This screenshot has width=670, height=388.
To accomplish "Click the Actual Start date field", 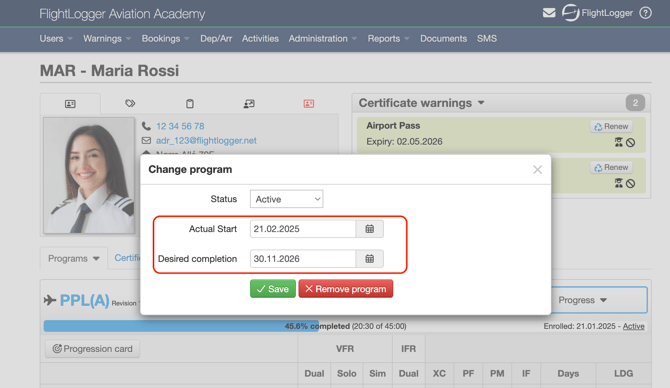I will click(x=303, y=229).
